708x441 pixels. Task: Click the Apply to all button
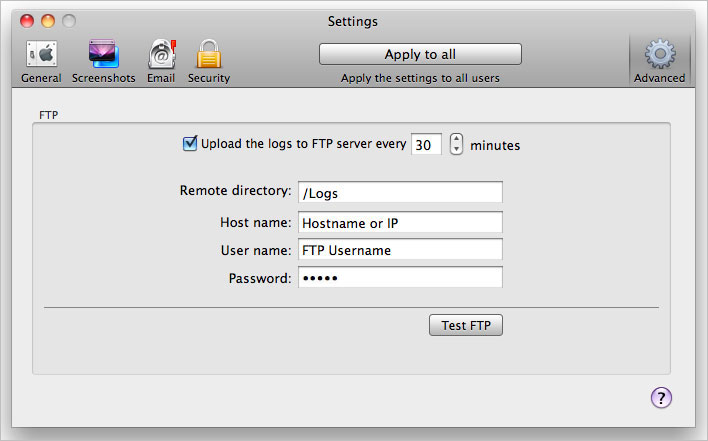point(420,54)
